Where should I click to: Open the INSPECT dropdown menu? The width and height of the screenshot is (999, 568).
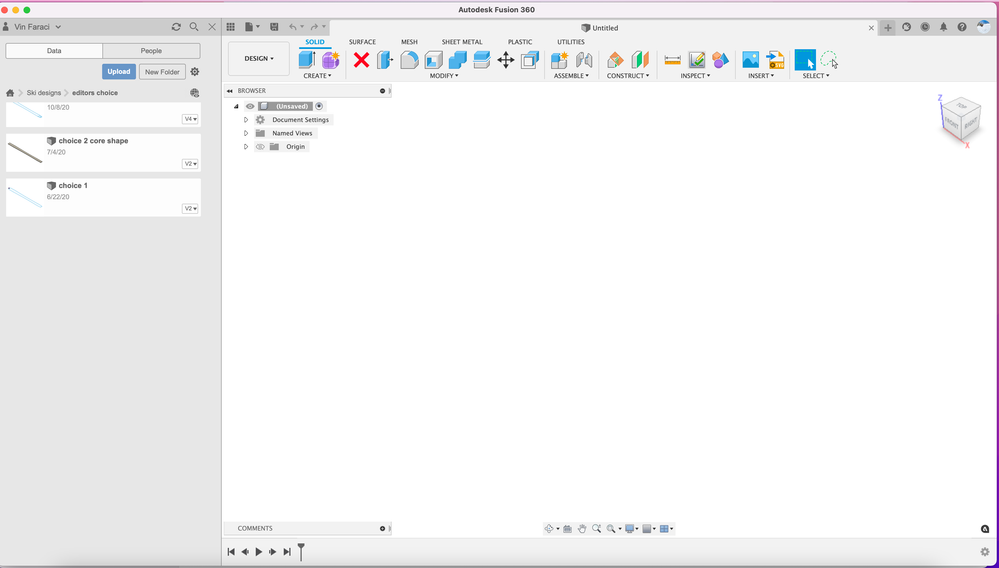695,76
